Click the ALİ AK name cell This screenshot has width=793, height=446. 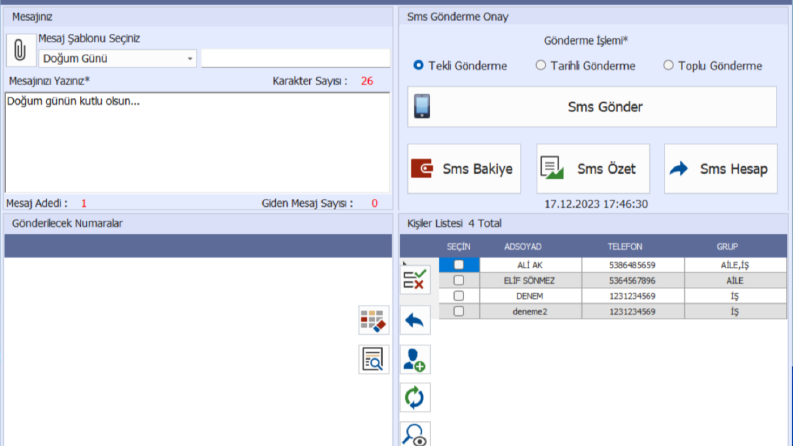pos(530,265)
